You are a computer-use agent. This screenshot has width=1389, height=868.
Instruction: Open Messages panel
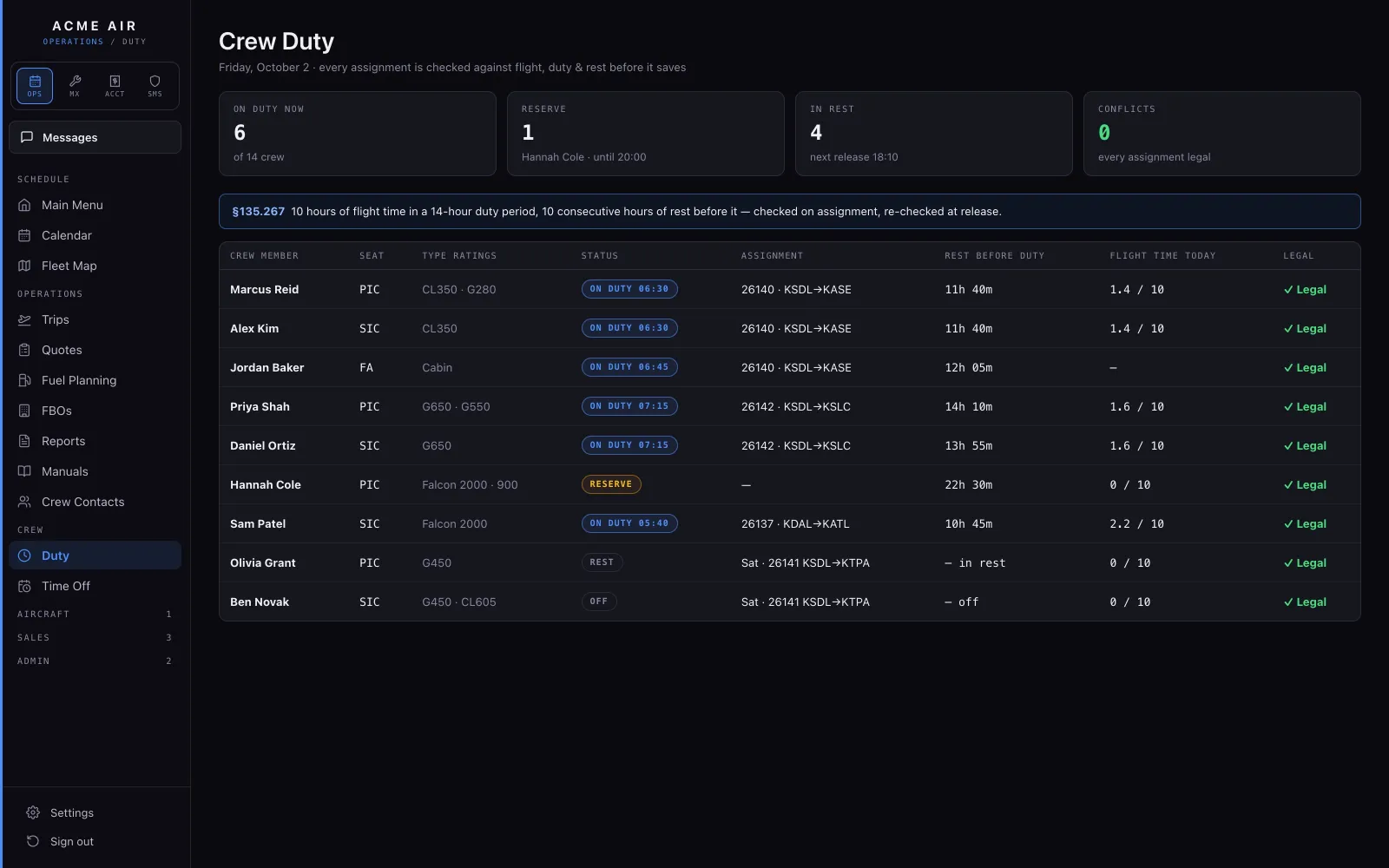click(95, 137)
